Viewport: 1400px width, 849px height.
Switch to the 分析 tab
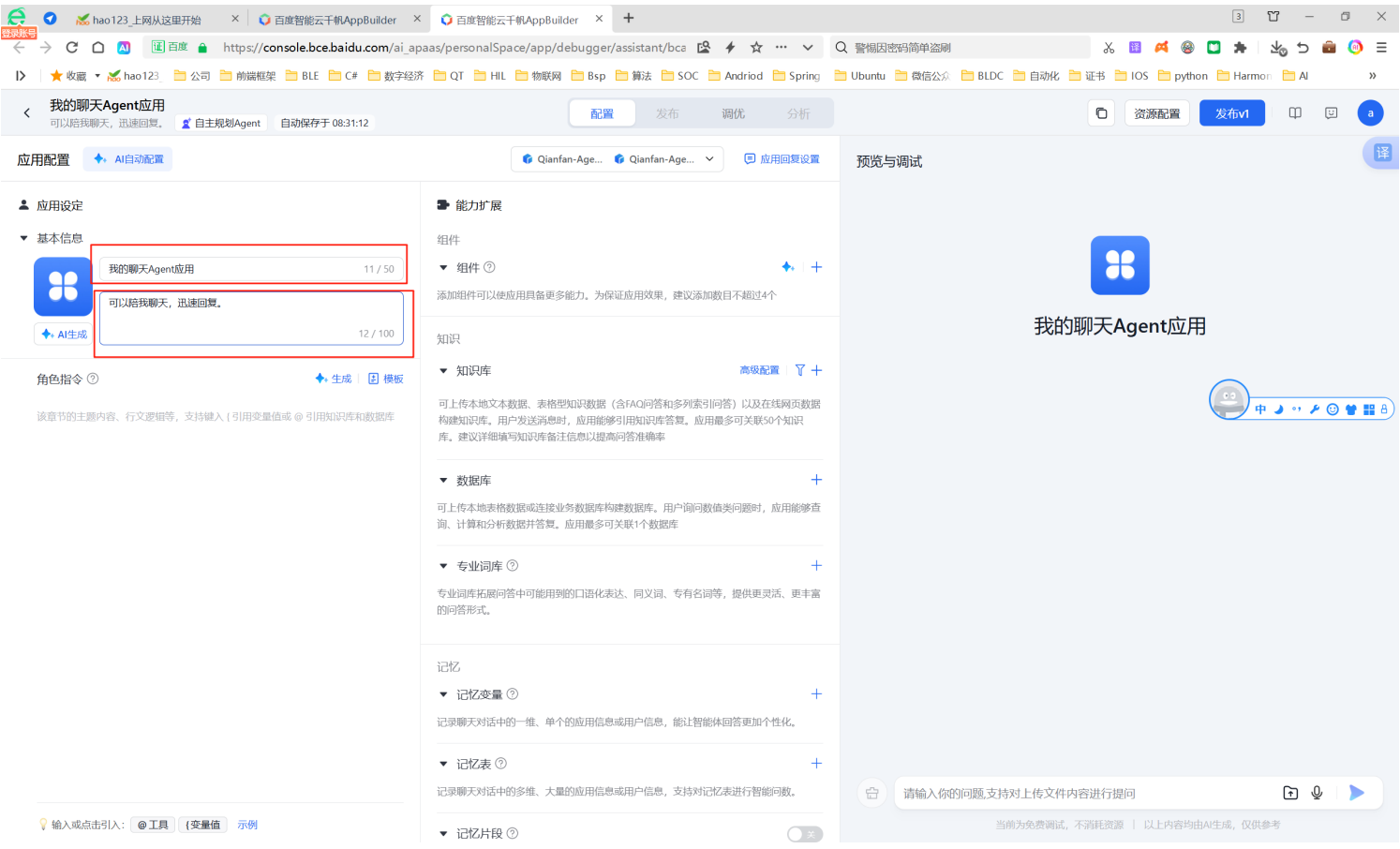click(798, 113)
